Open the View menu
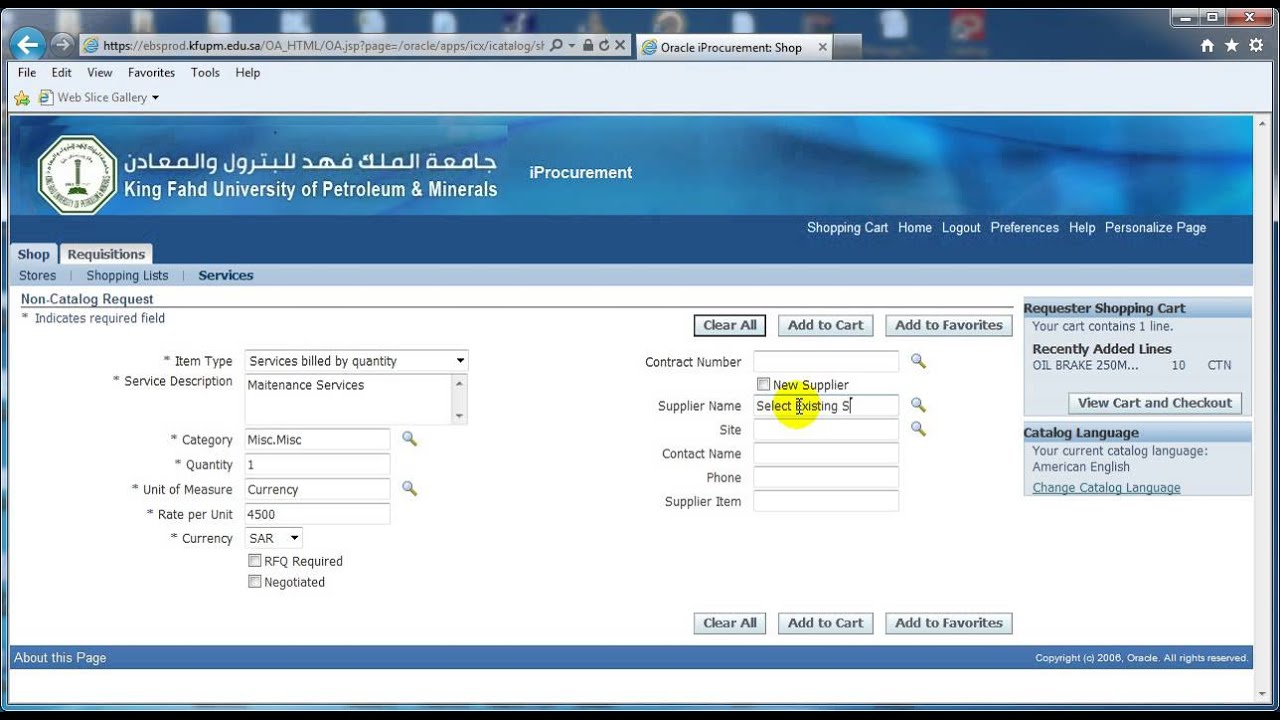Image resolution: width=1280 pixels, height=720 pixels. pos(100,73)
